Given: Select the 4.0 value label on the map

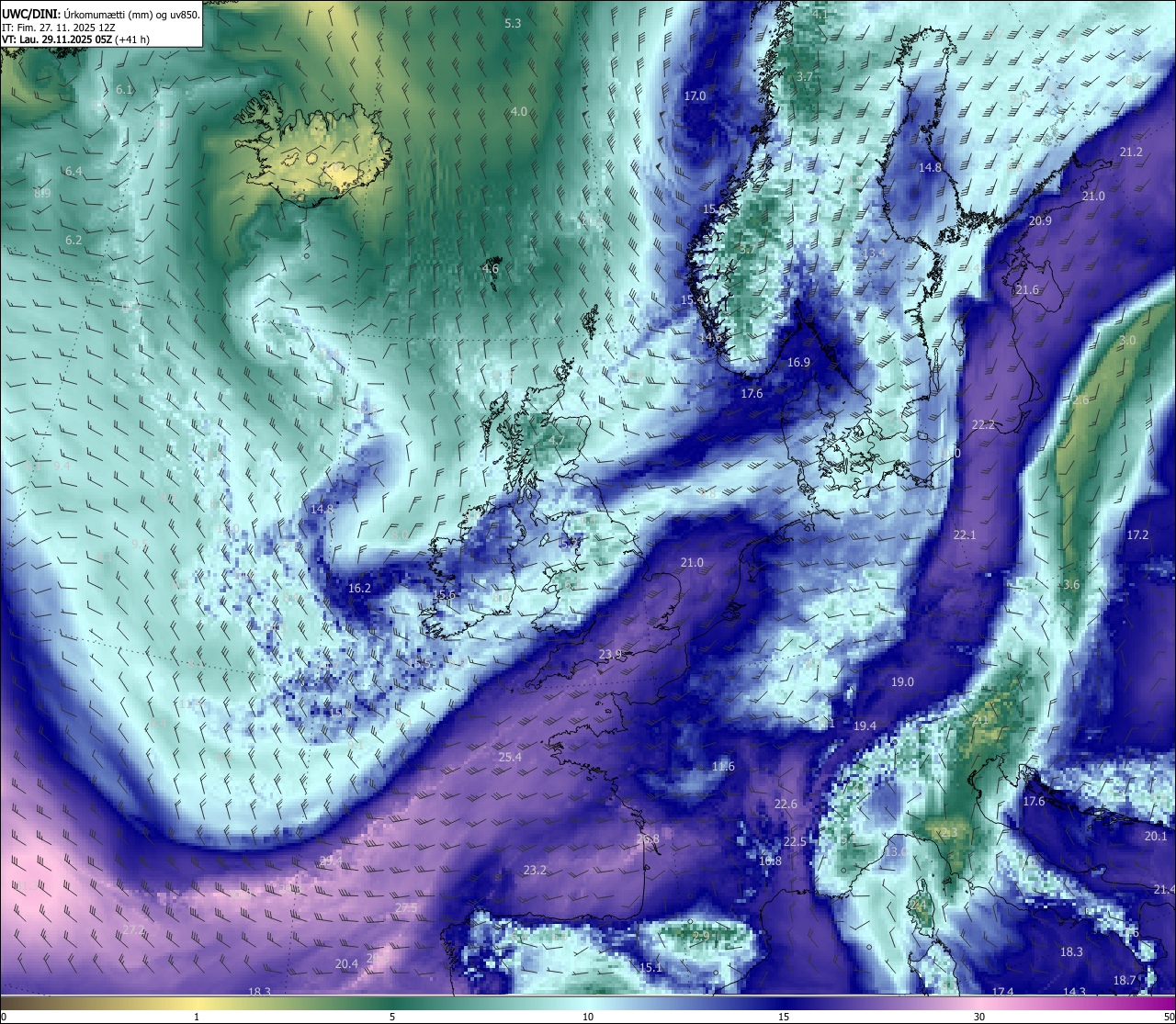Looking at the screenshot, I should click(x=519, y=111).
